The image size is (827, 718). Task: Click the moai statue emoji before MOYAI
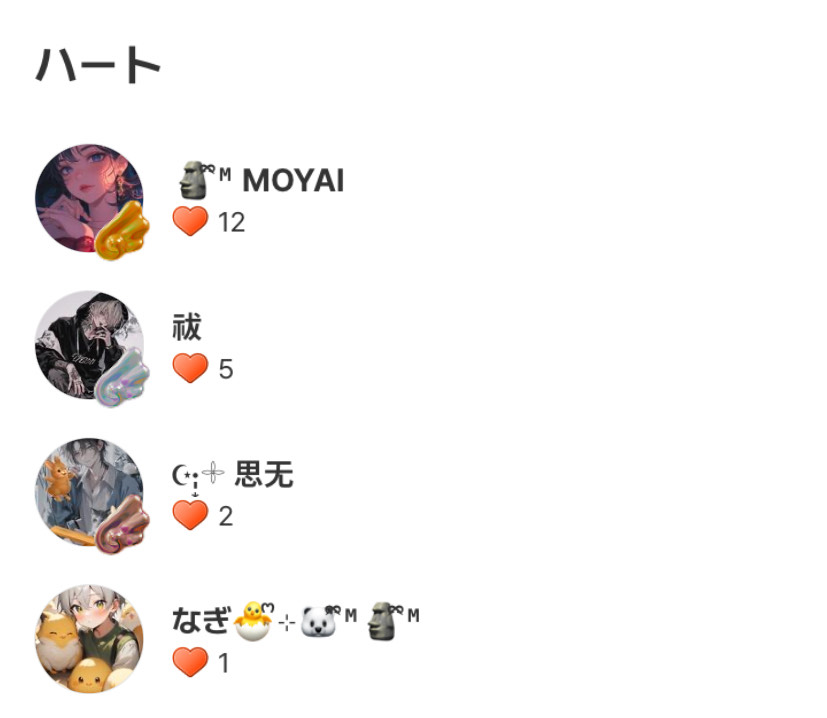(193, 180)
